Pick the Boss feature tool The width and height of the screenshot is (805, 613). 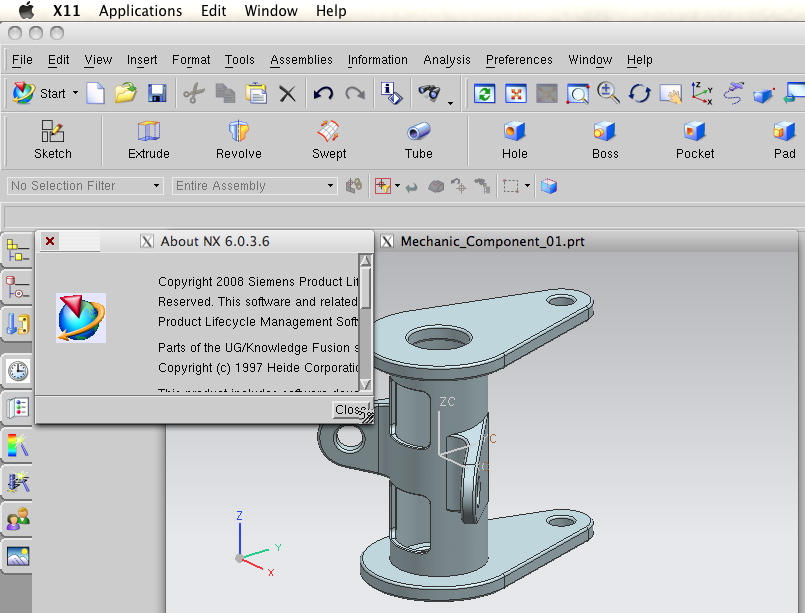(605, 139)
